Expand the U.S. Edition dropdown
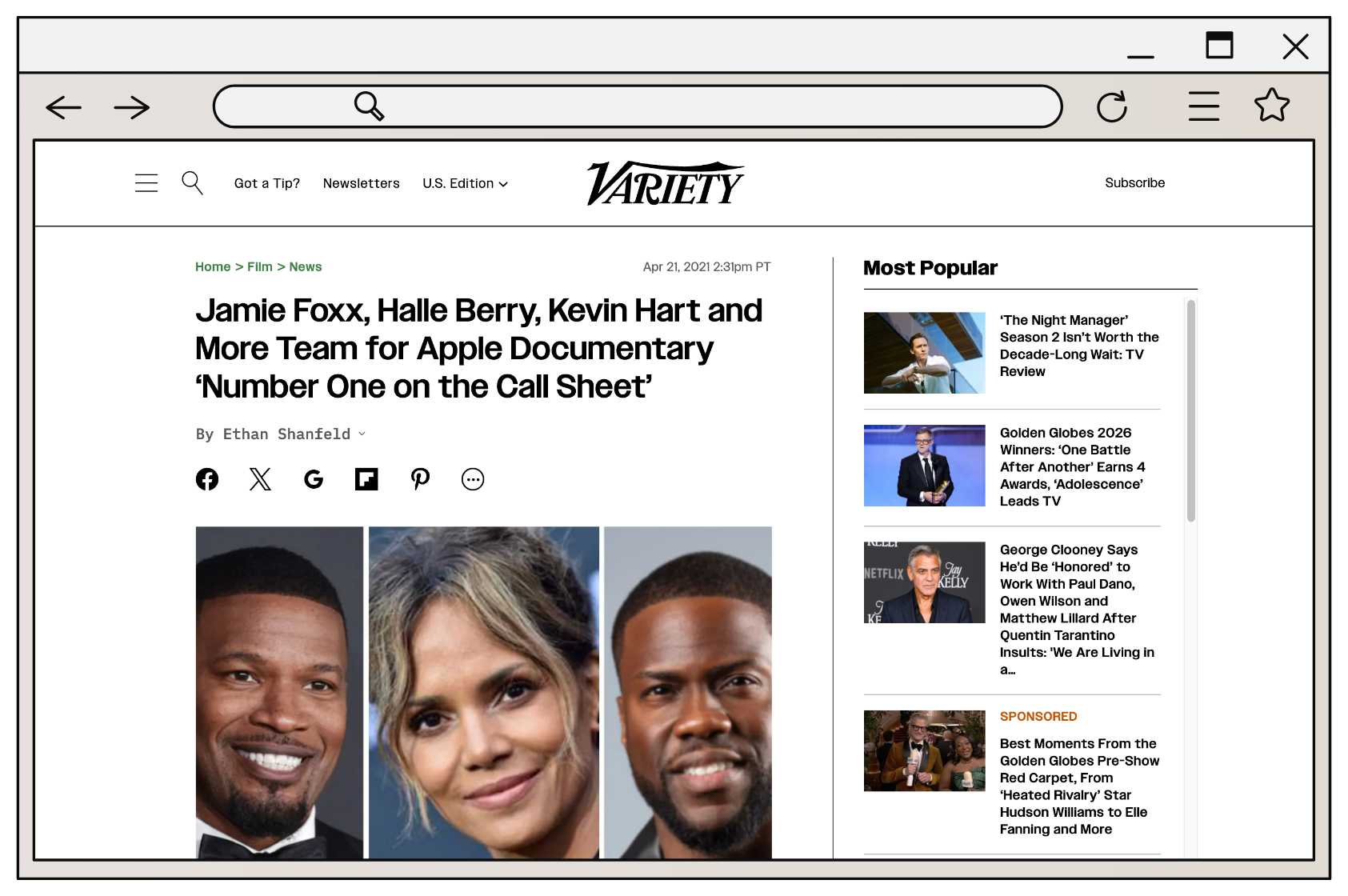The width and height of the screenshot is (1348, 896). coord(465,183)
